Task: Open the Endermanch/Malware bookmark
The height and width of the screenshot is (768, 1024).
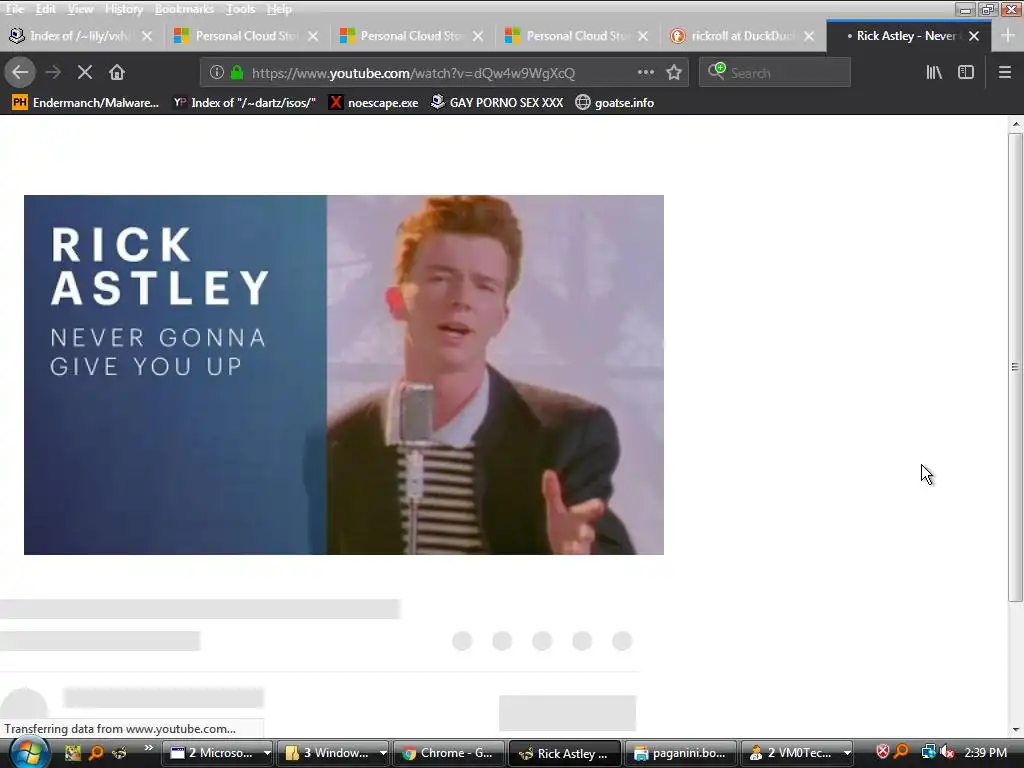Action: click(86, 103)
